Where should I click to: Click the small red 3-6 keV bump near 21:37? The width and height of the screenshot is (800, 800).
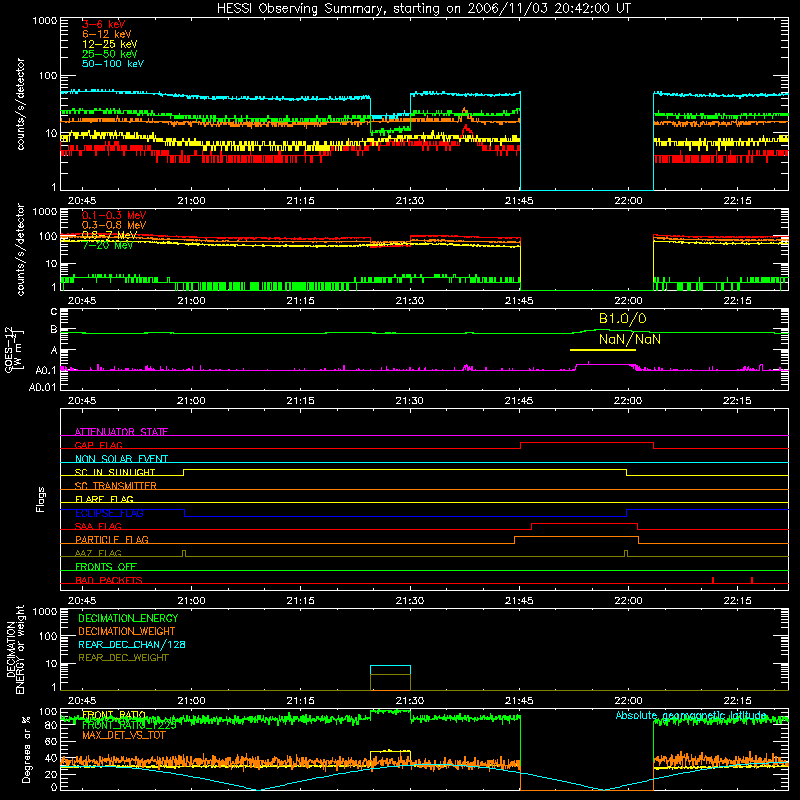[466, 132]
